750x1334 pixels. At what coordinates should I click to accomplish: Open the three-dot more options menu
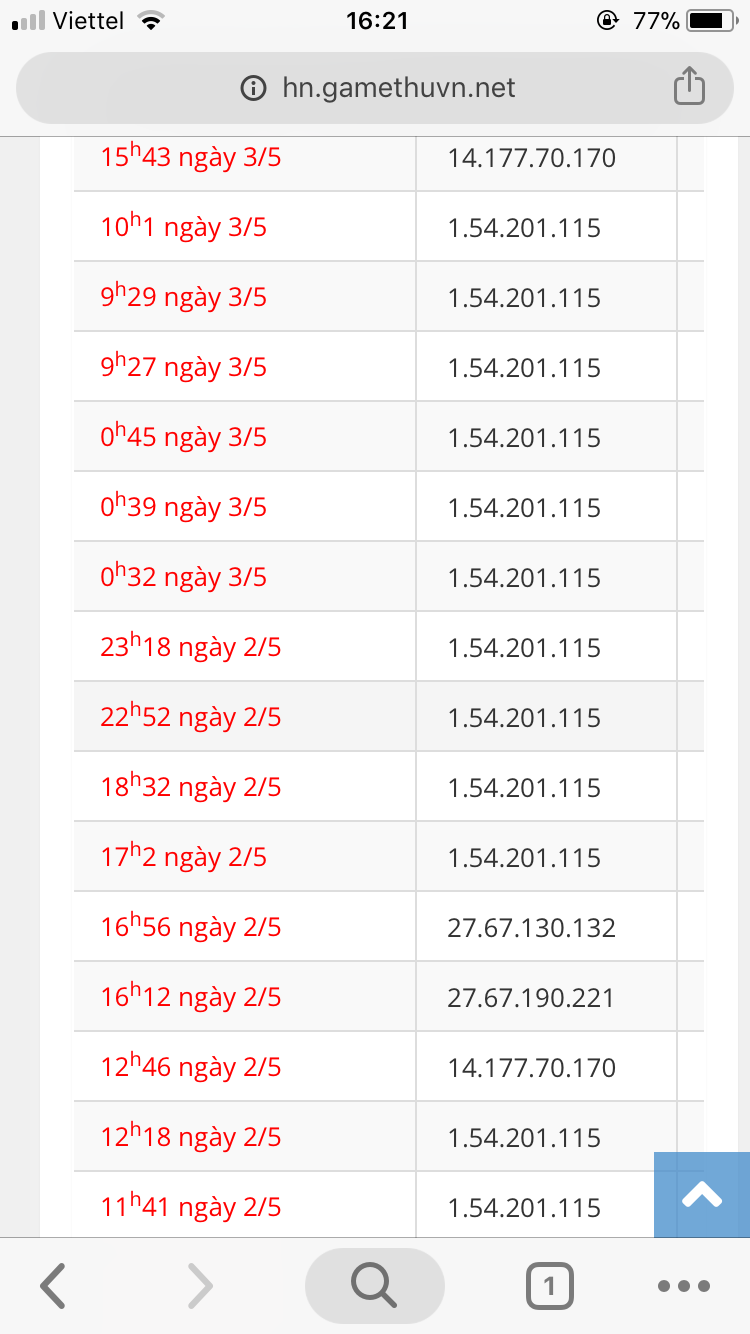click(x=685, y=1285)
